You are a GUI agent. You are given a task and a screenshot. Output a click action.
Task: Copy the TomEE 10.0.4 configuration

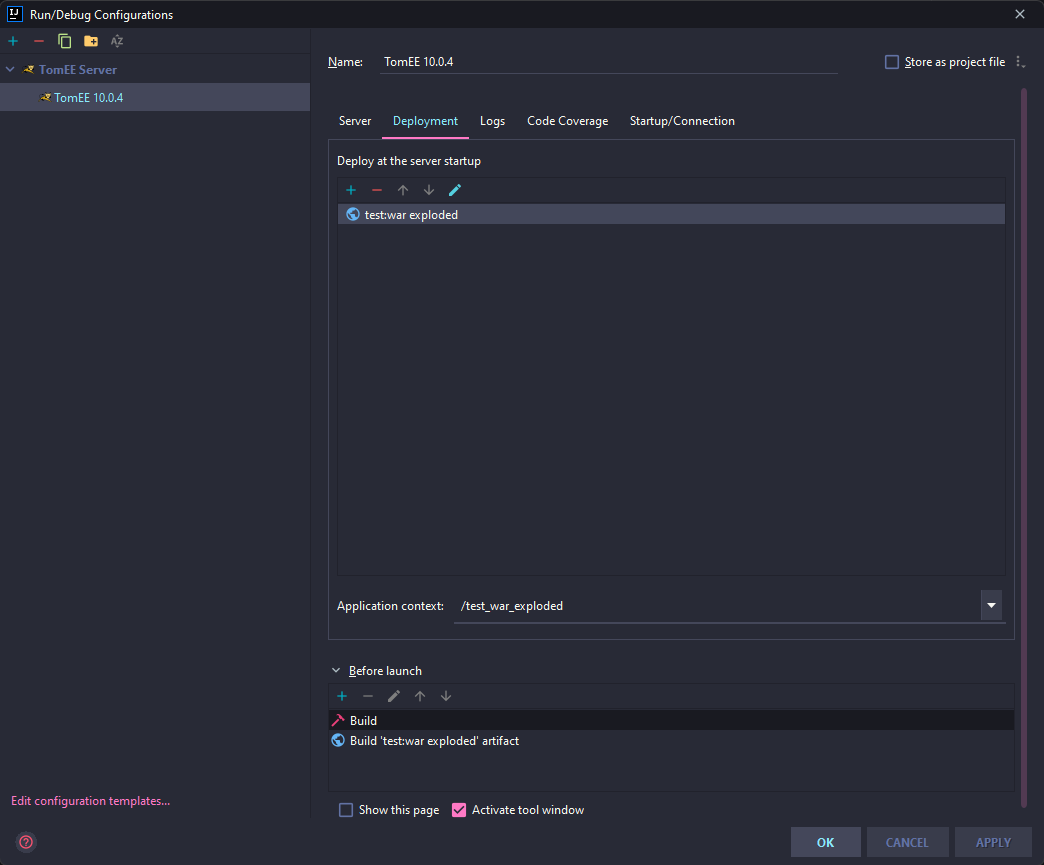coord(63,41)
